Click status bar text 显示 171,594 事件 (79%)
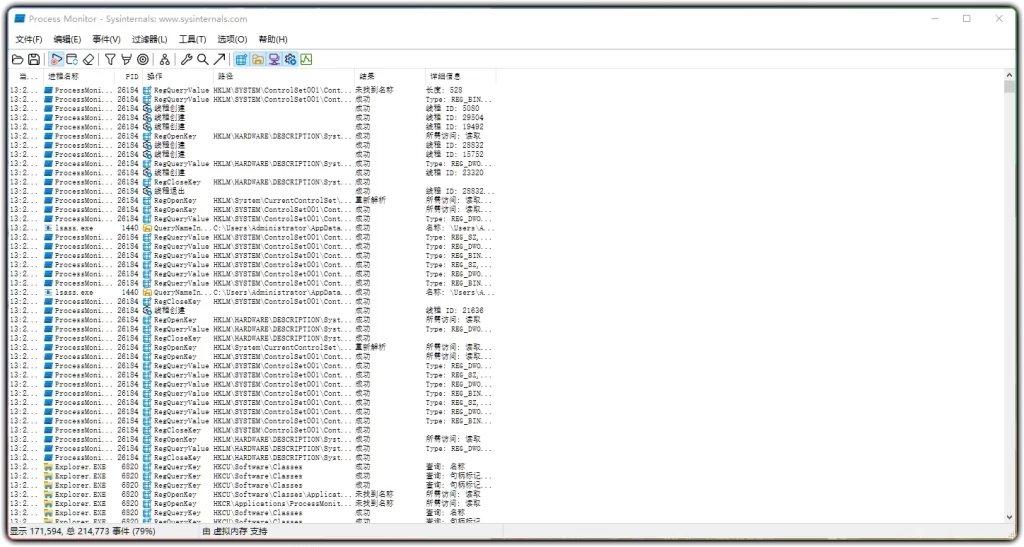Image resolution: width=1024 pixels, height=547 pixels. tap(82, 531)
